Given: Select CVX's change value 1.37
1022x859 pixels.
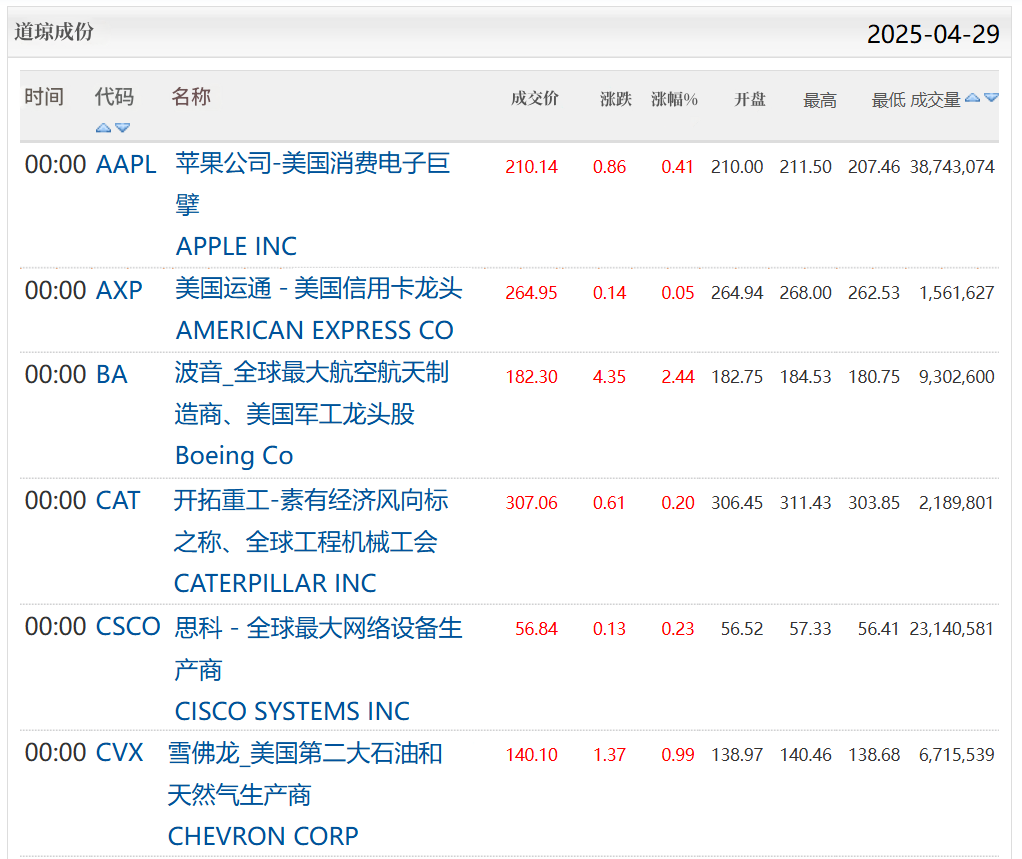Looking at the screenshot, I should (609, 755).
